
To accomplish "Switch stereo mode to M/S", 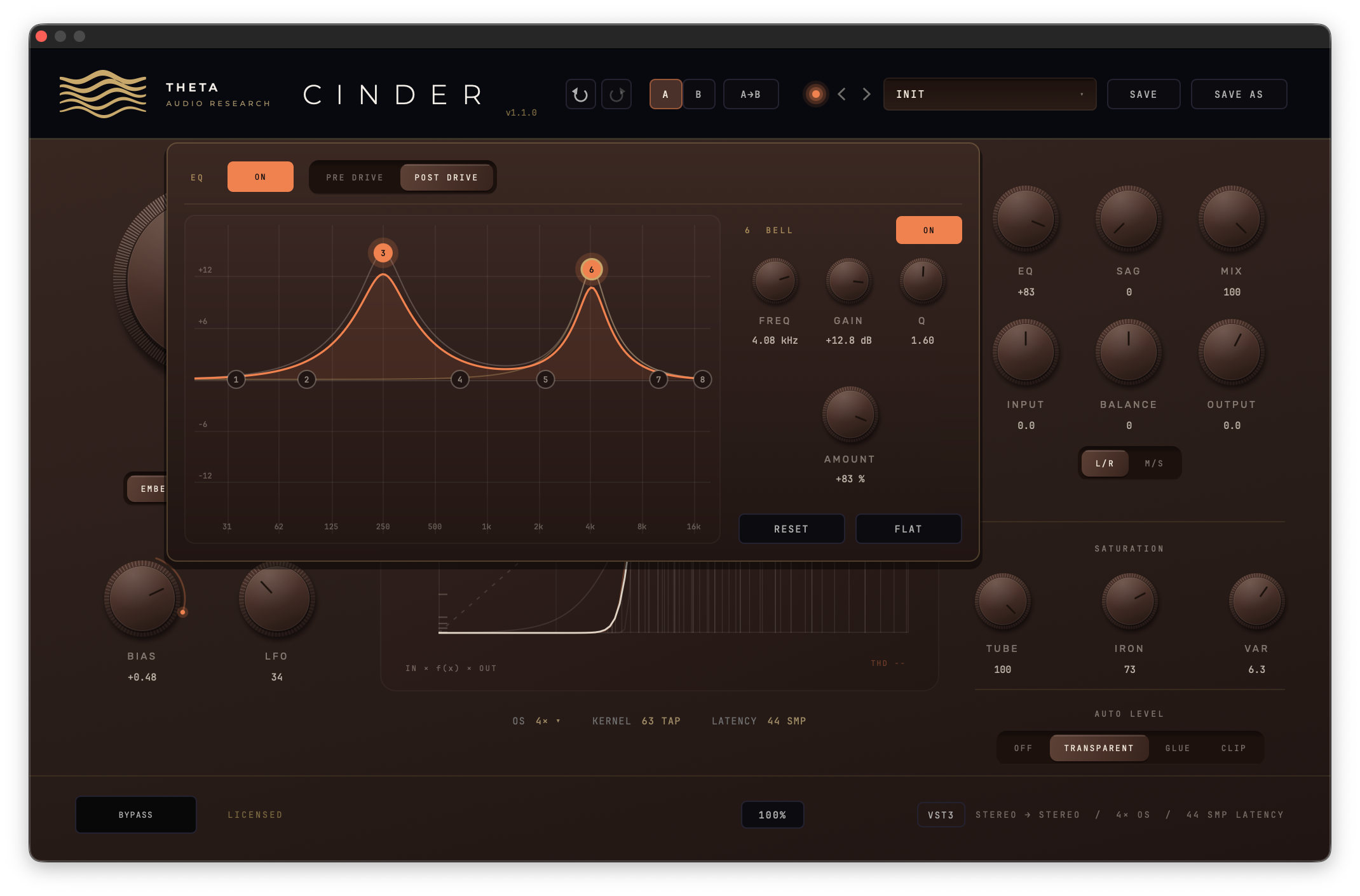I will click(1154, 463).
